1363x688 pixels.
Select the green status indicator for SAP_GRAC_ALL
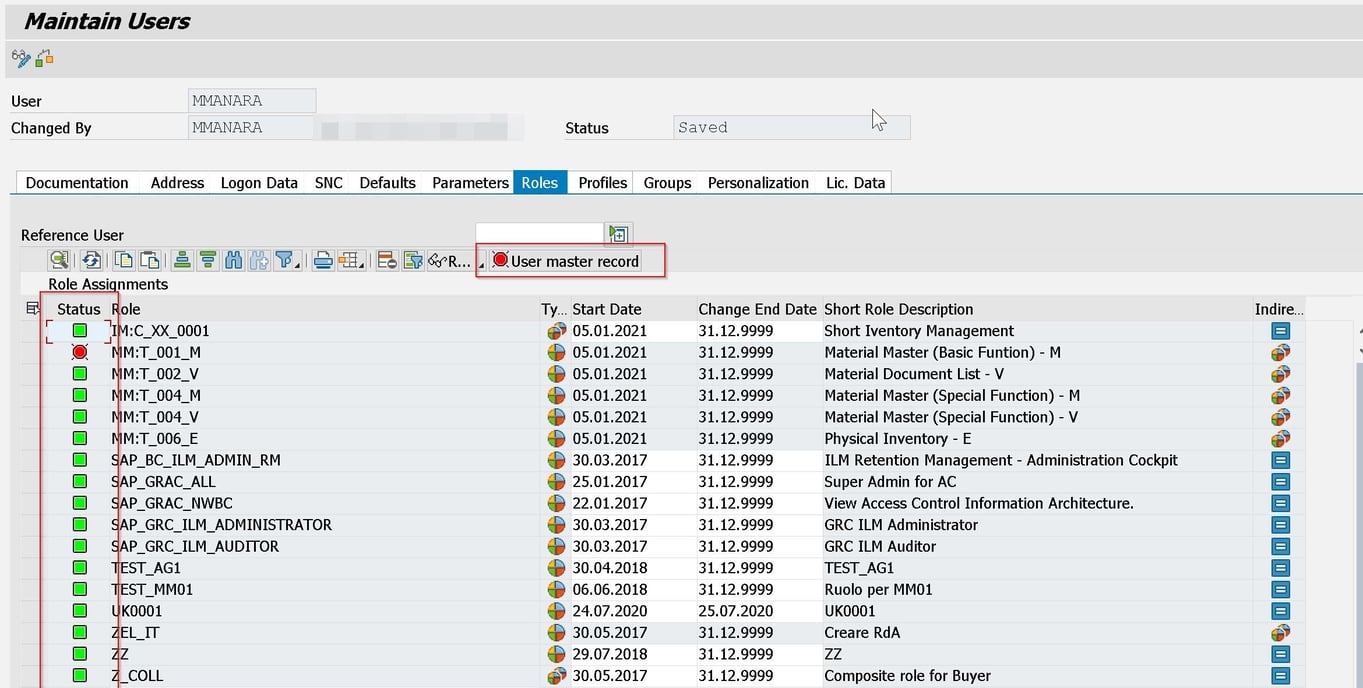tap(79, 481)
